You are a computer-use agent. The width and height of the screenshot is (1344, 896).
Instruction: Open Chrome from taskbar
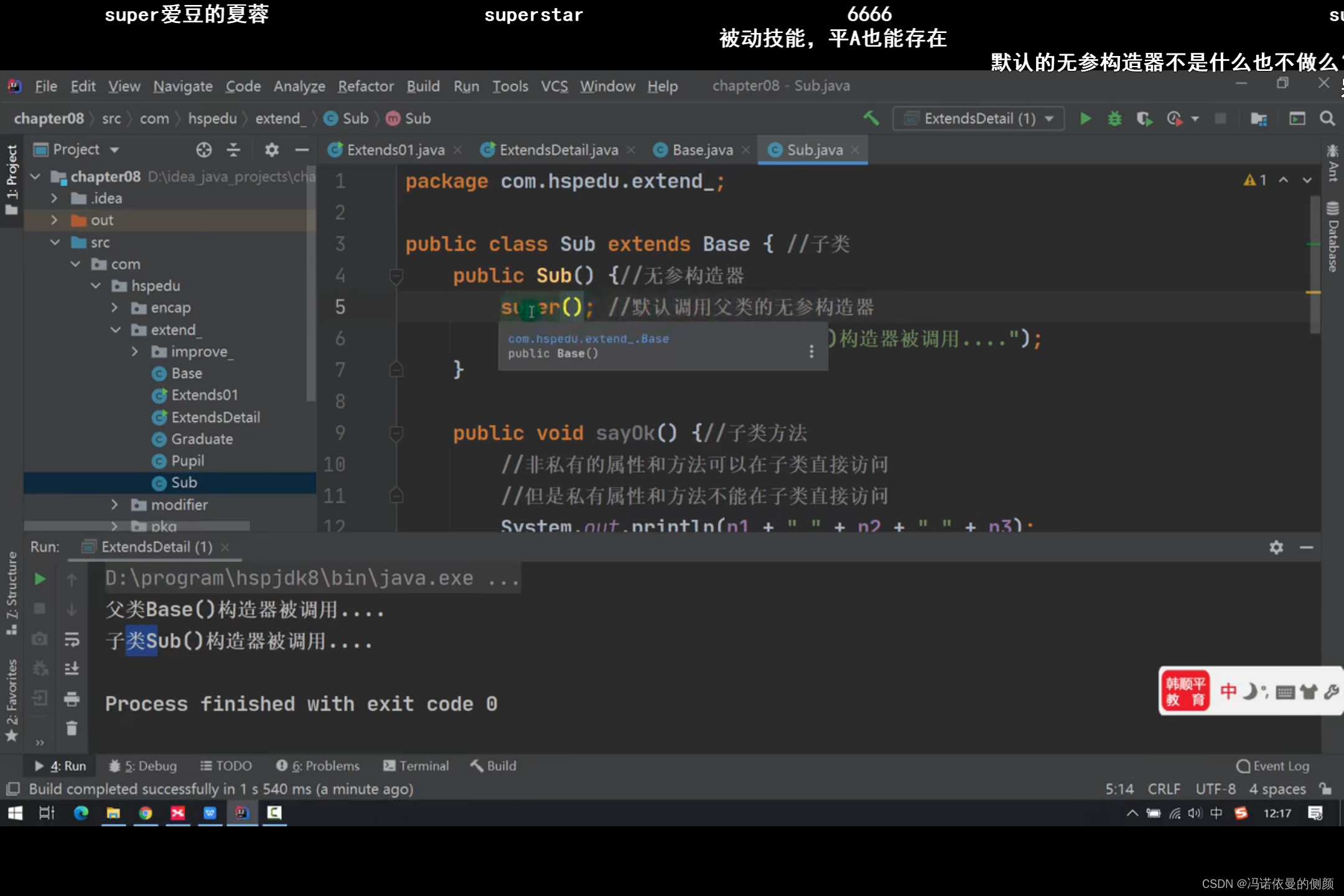click(146, 813)
